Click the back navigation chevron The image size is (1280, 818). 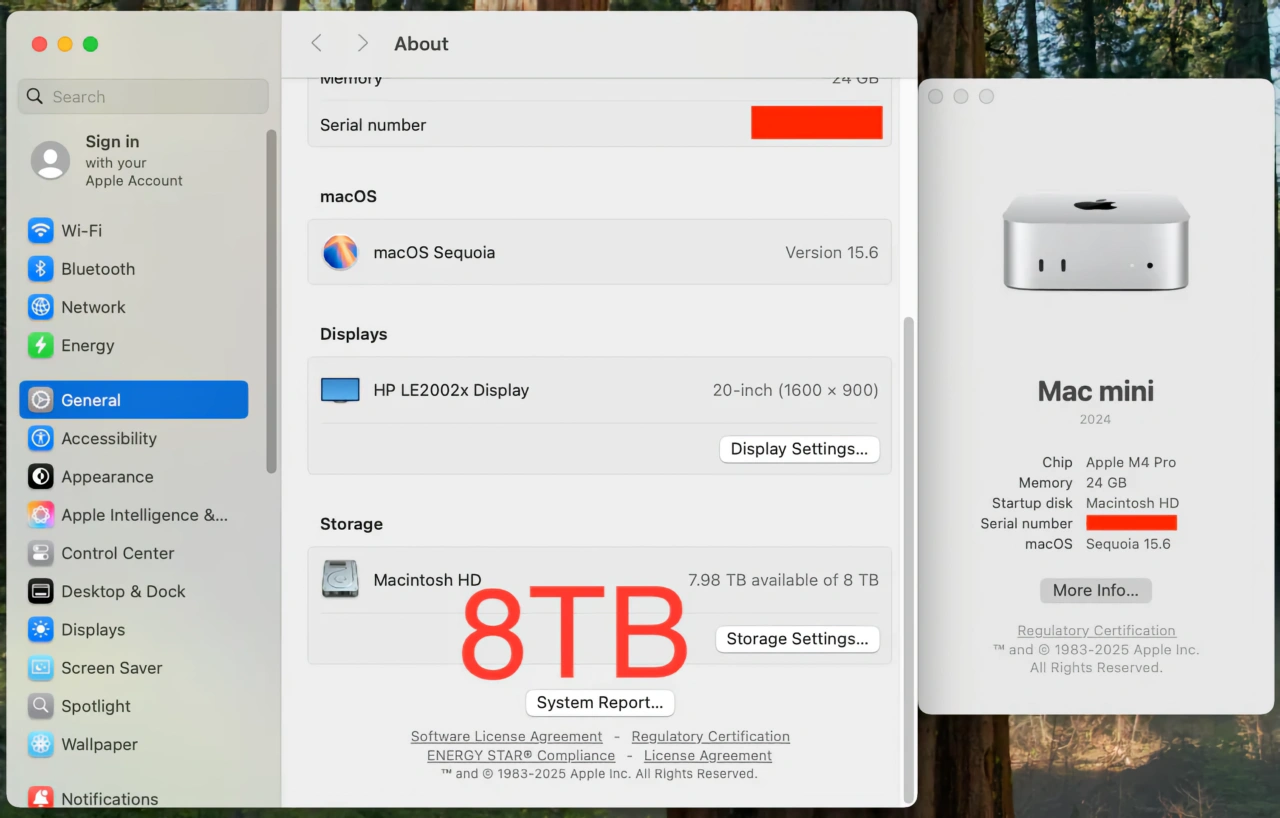316,43
